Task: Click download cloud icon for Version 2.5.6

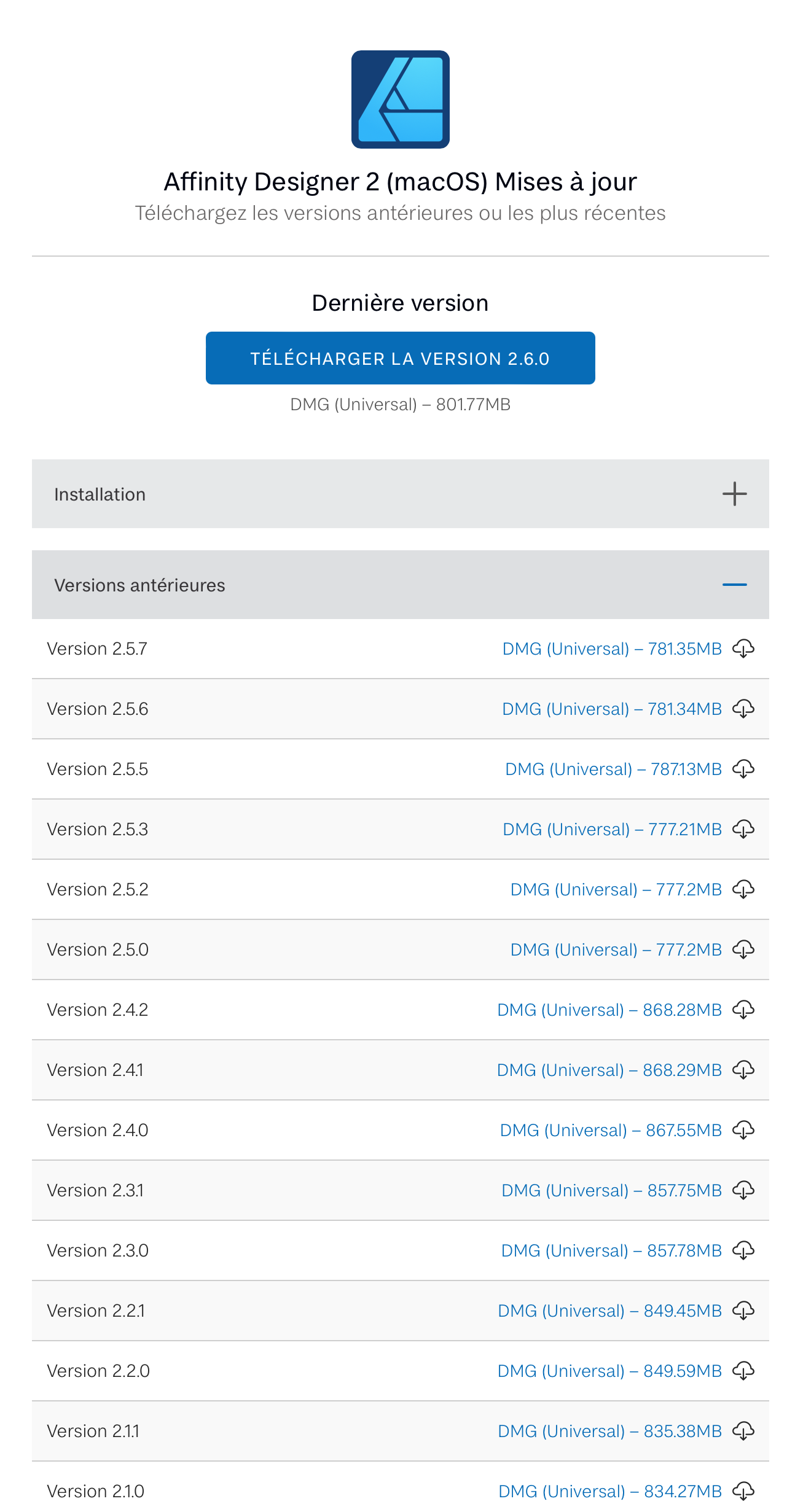Action: coord(743,709)
